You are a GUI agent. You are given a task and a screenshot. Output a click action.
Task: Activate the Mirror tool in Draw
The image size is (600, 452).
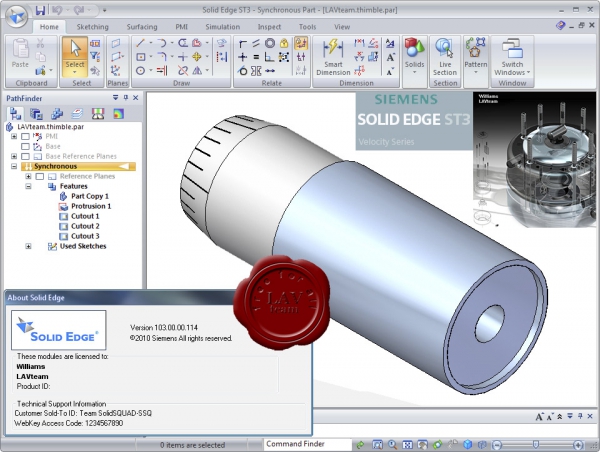pyautogui.click(x=197, y=71)
